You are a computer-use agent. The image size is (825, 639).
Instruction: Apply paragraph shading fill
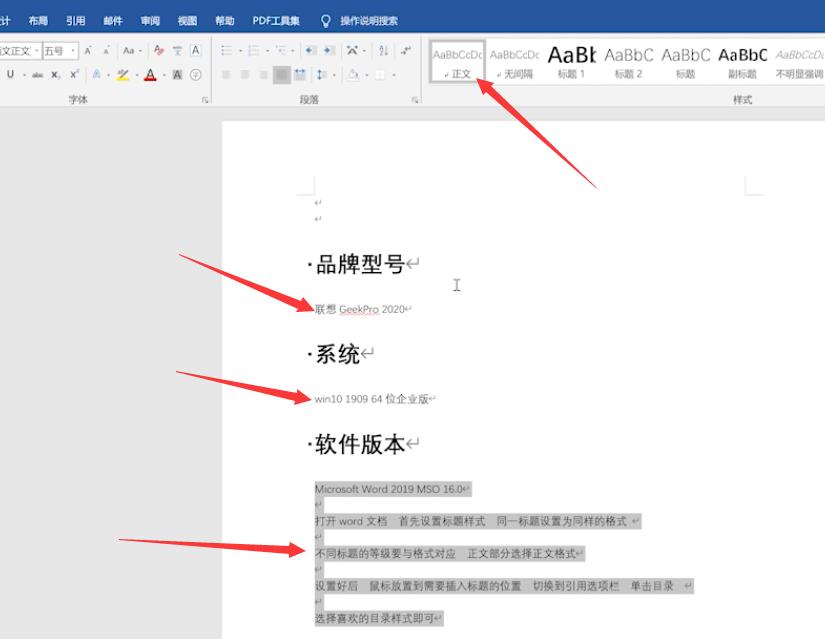353,75
